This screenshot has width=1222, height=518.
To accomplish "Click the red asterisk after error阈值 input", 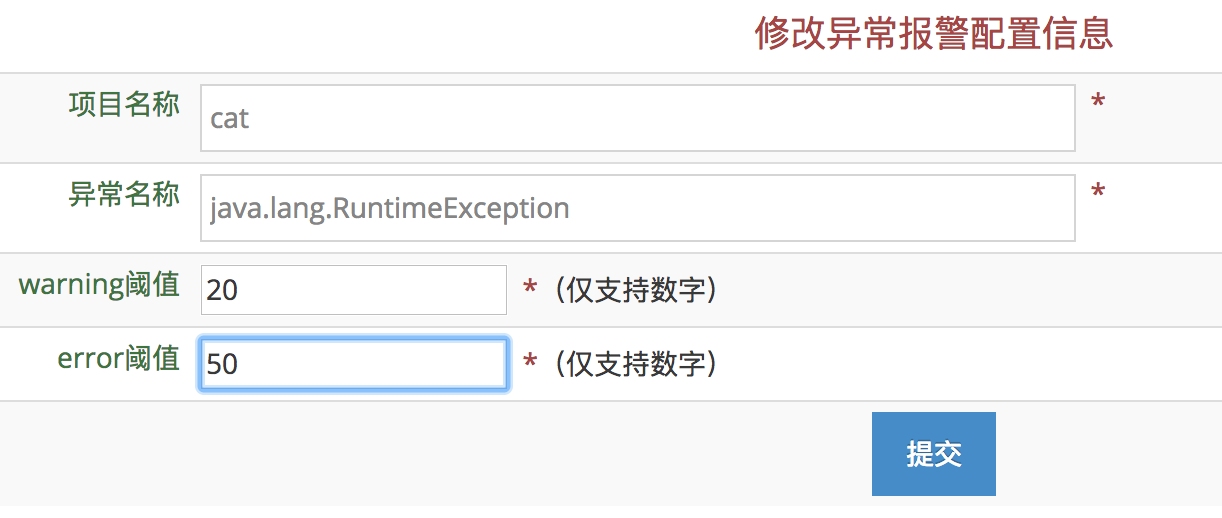I will [530, 364].
